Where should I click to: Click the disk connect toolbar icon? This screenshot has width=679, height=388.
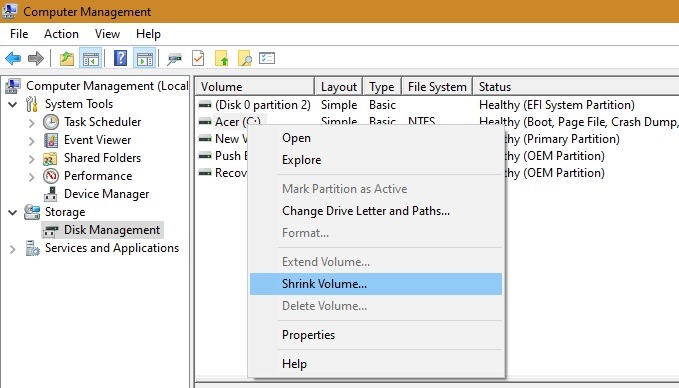coord(175,58)
